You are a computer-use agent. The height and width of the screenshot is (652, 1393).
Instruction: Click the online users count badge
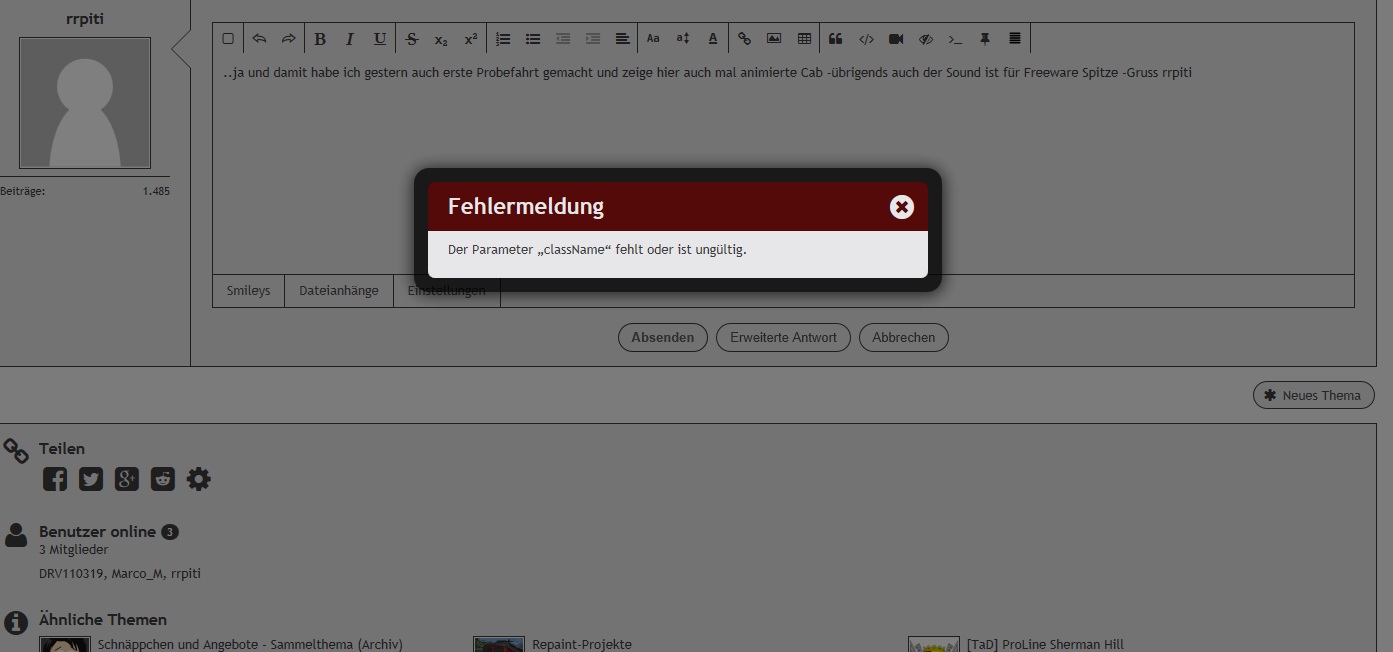tap(170, 532)
